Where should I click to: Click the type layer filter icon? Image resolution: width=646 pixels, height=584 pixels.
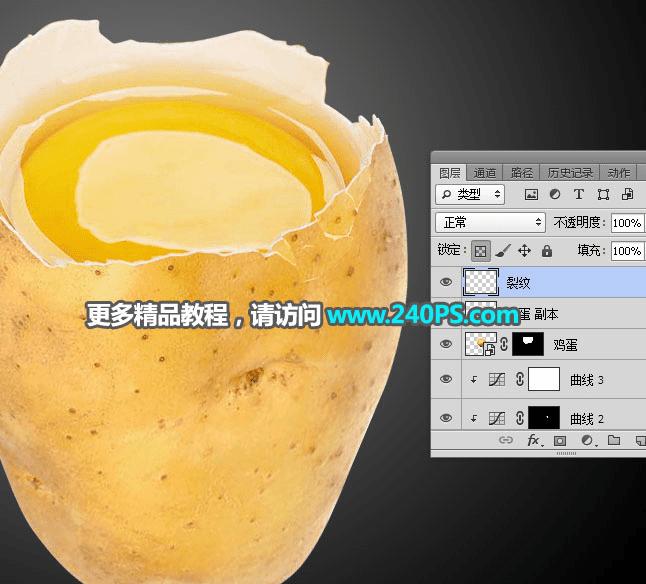click(x=578, y=194)
